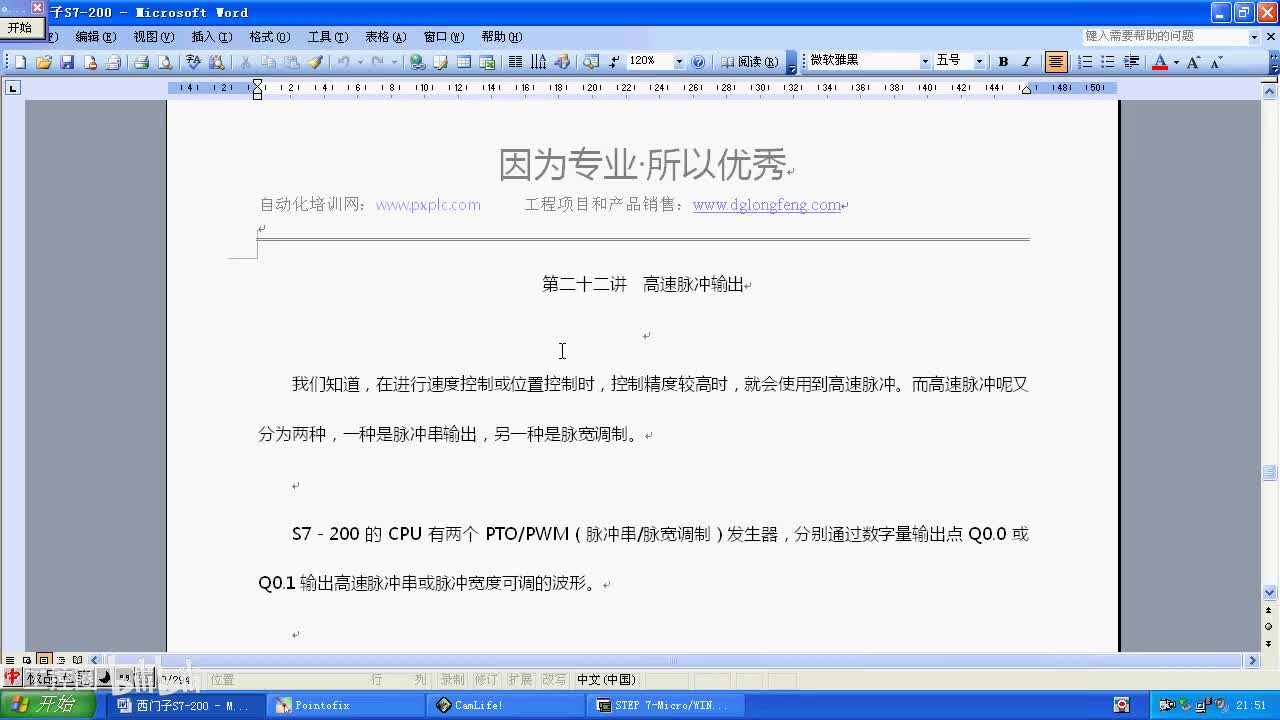Follow the www.dglongfeng.com link
This screenshot has height=720, width=1280.
coord(767,205)
